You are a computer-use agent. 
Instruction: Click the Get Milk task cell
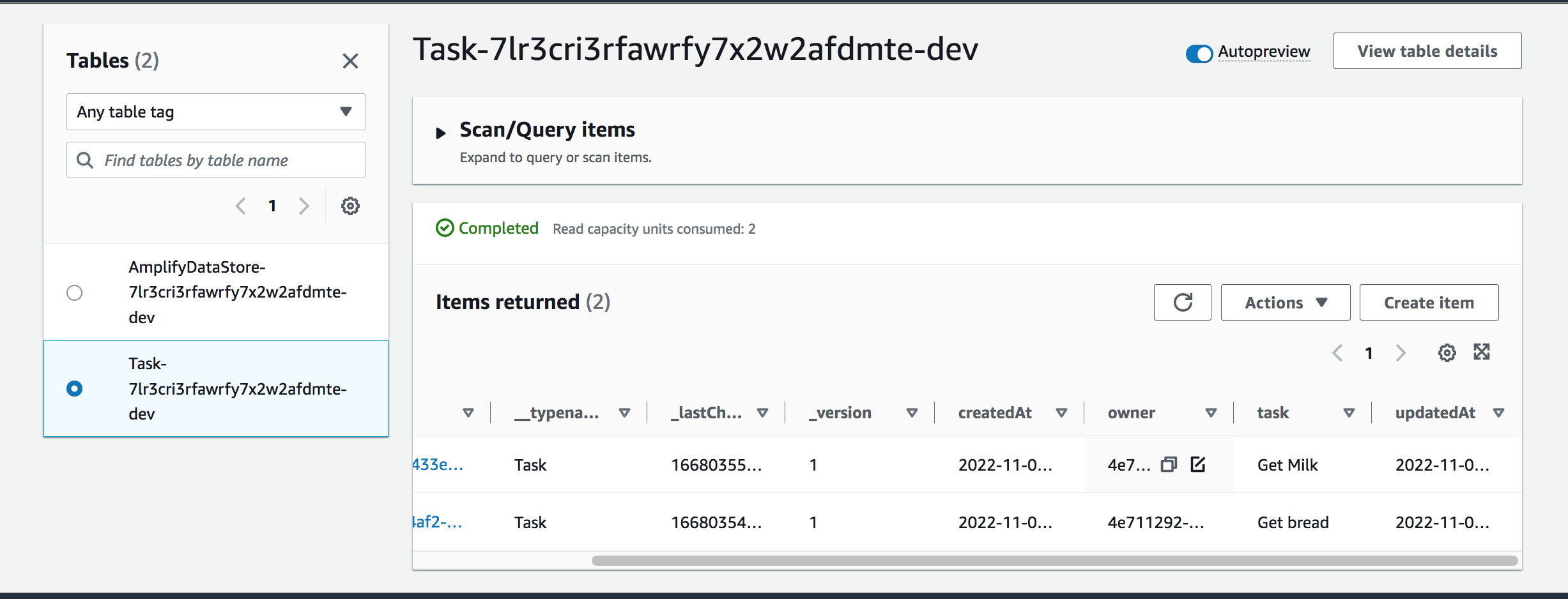click(1287, 465)
